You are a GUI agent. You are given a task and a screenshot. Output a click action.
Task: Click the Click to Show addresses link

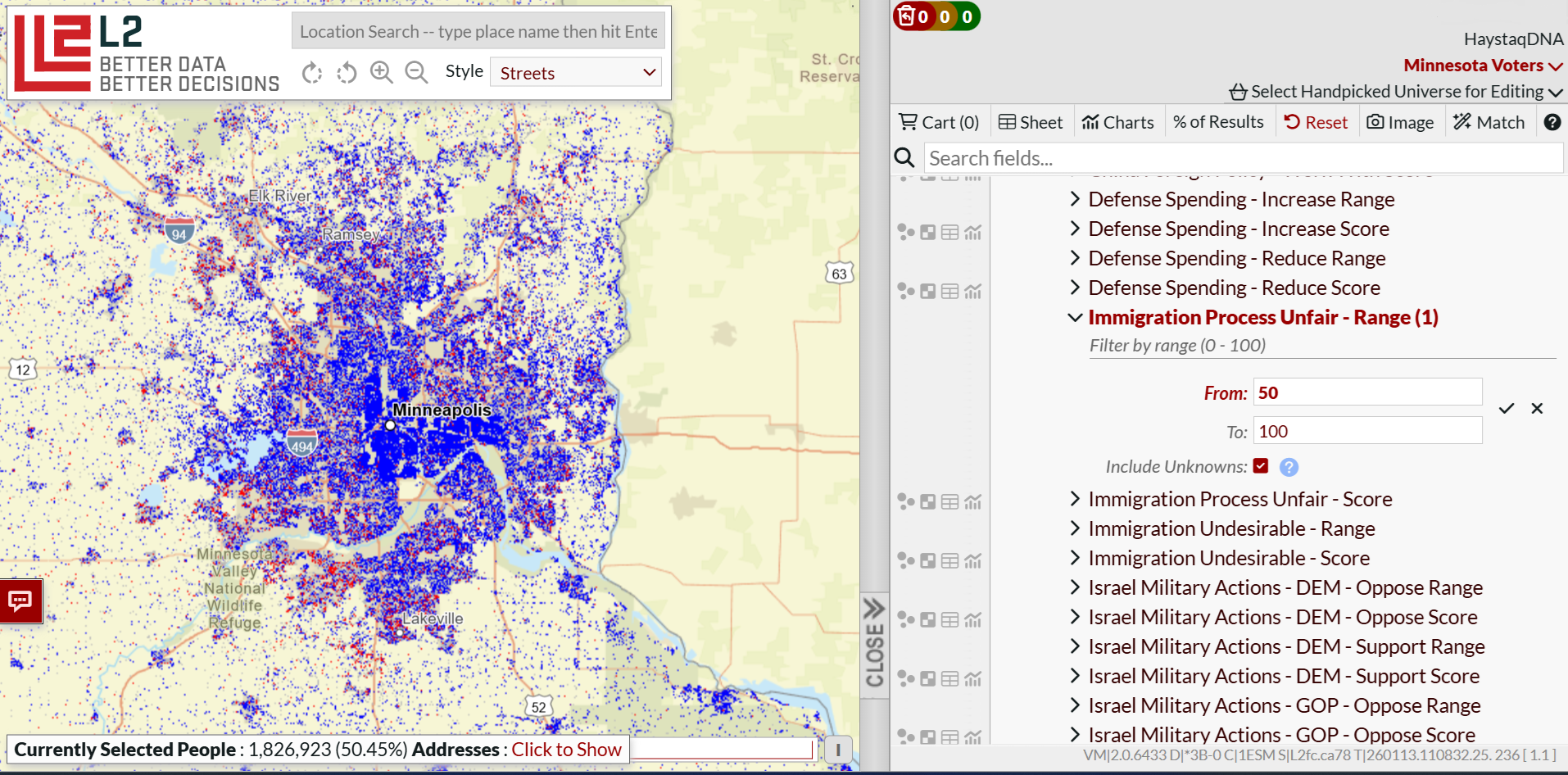pos(567,750)
